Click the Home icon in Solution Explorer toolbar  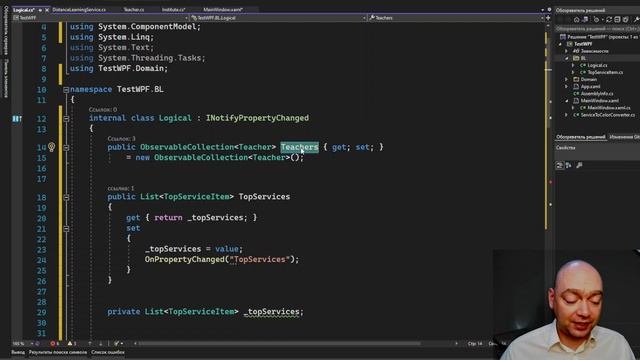tap(576, 19)
